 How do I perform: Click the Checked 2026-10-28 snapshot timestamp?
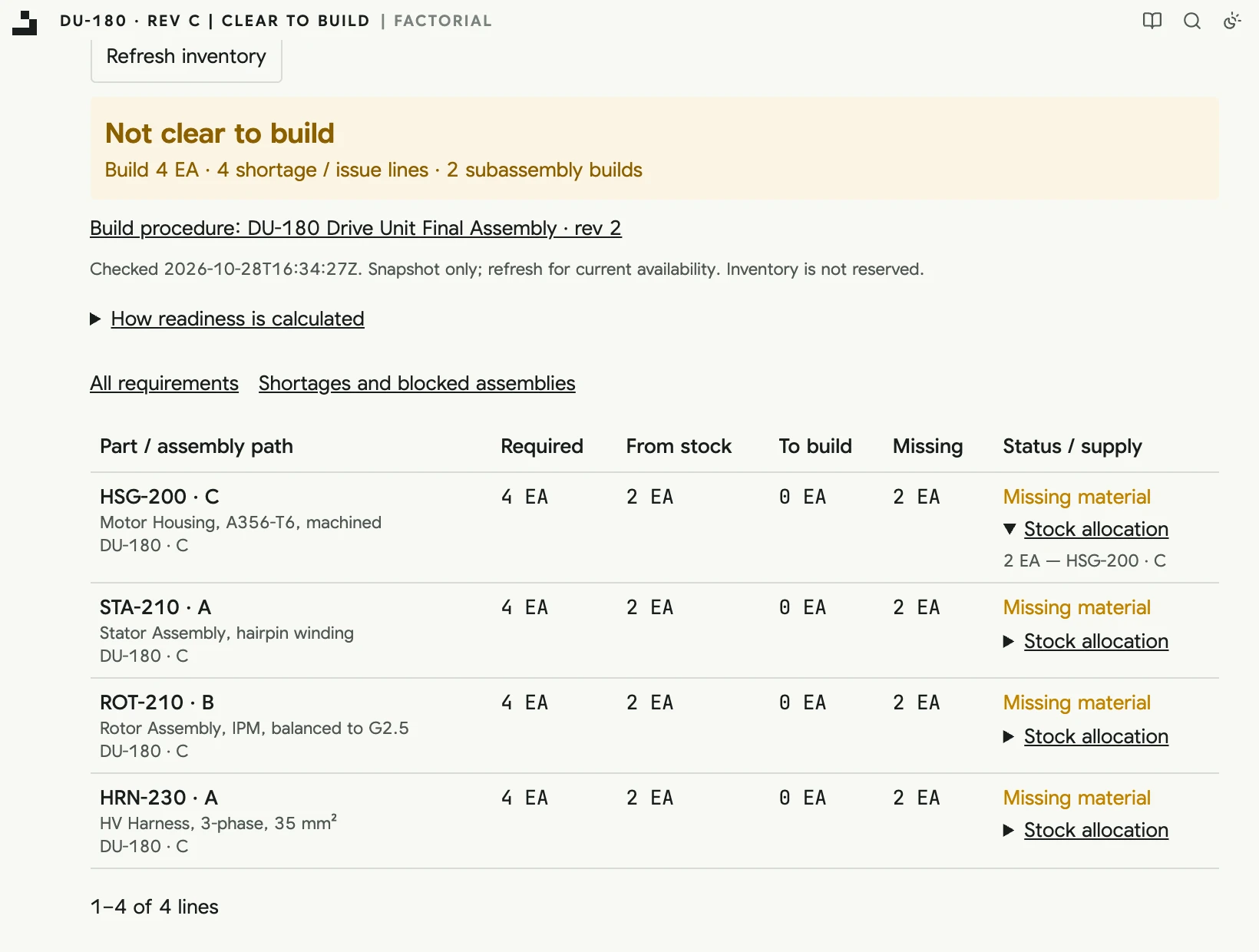coord(507,269)
